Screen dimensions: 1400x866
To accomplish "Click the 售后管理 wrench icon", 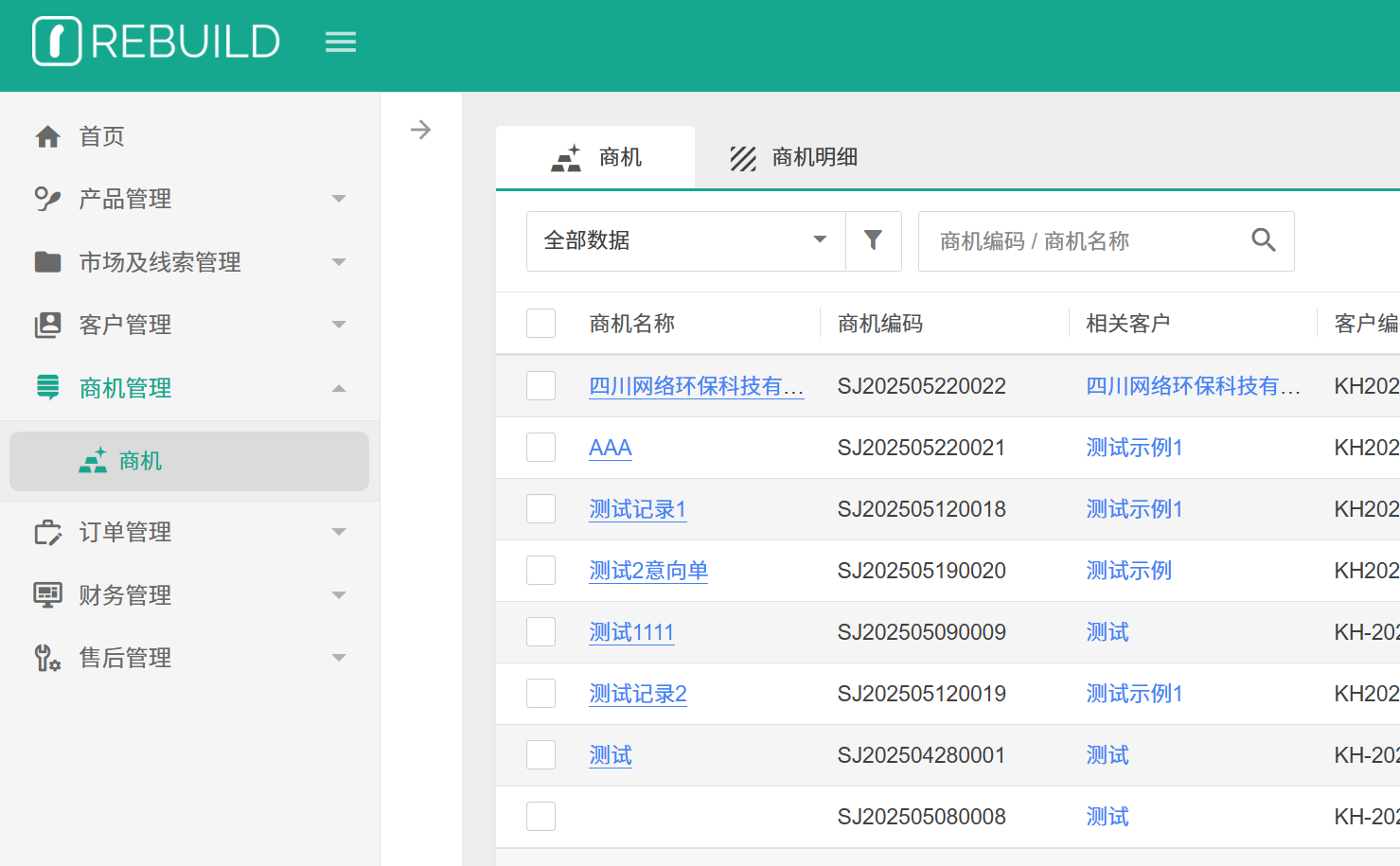I will click(x=47, y=658).
